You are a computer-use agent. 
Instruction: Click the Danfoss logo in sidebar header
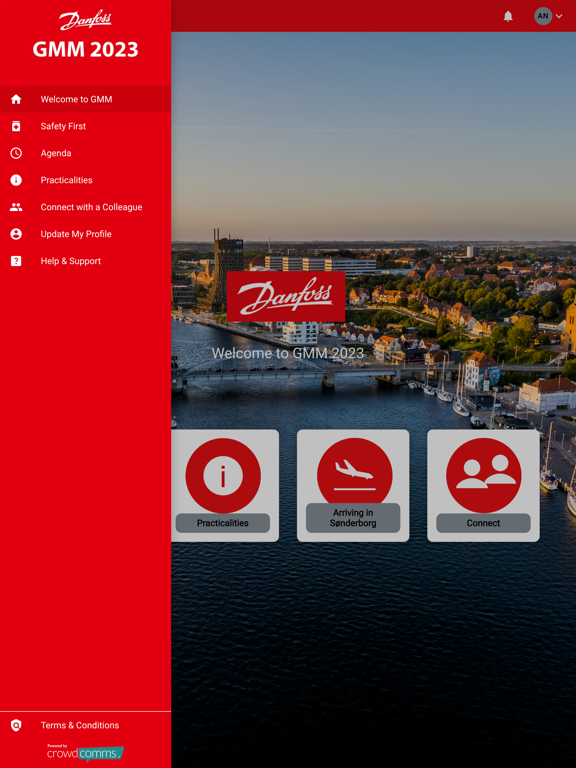click(85, 21)
